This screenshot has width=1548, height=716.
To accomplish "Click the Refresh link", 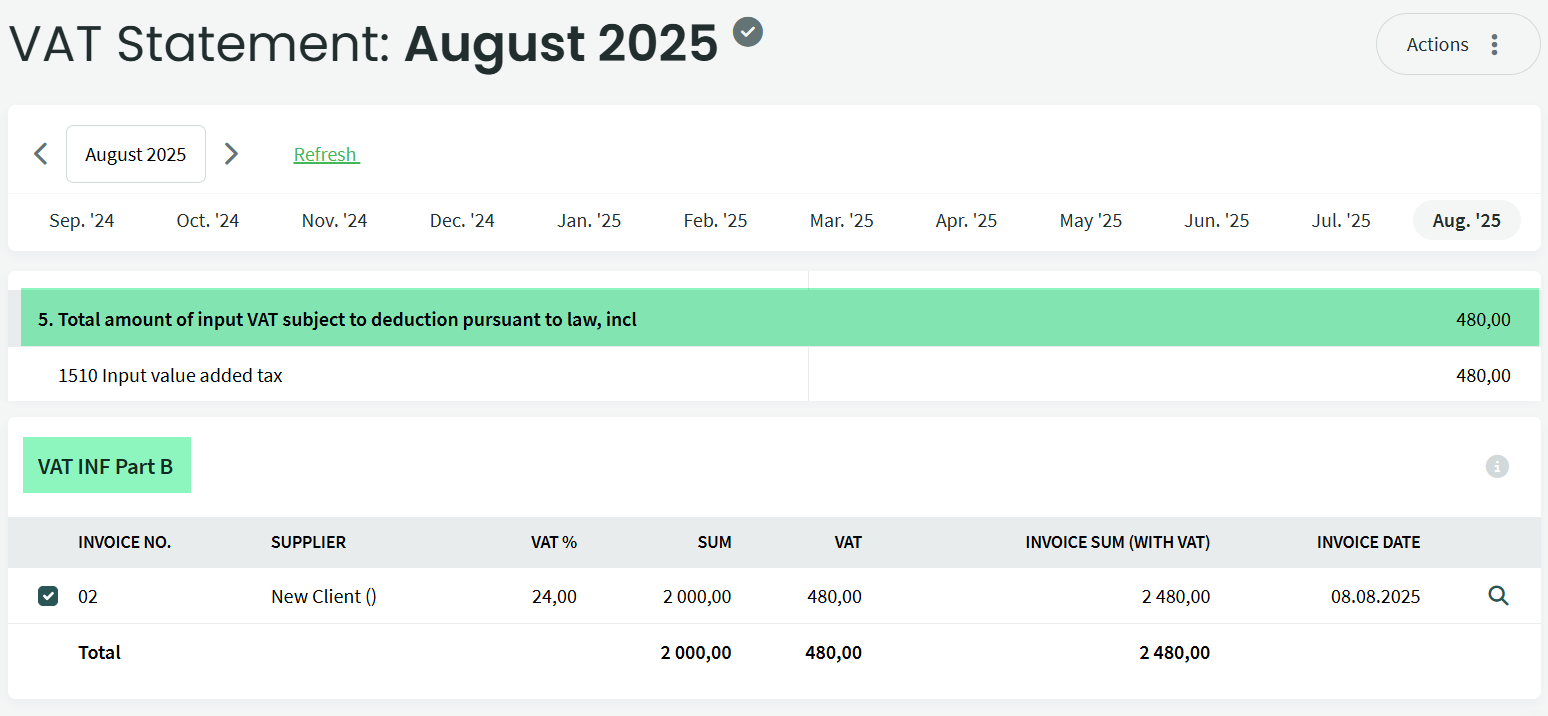I will point(326,155).
